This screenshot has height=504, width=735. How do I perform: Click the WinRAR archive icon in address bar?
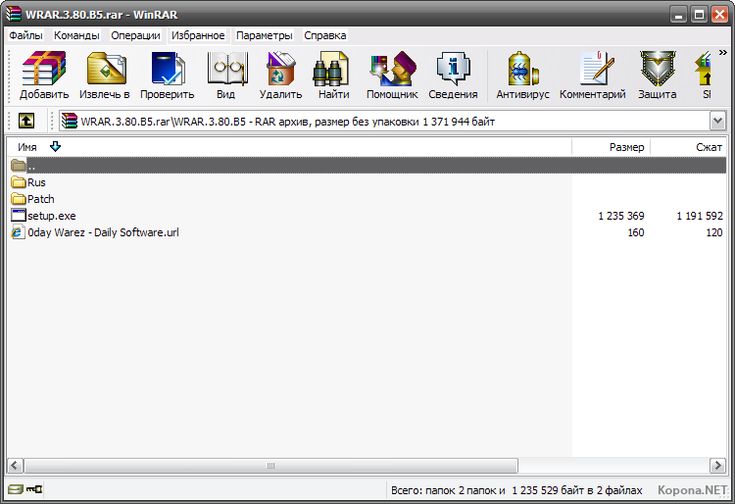69,121
